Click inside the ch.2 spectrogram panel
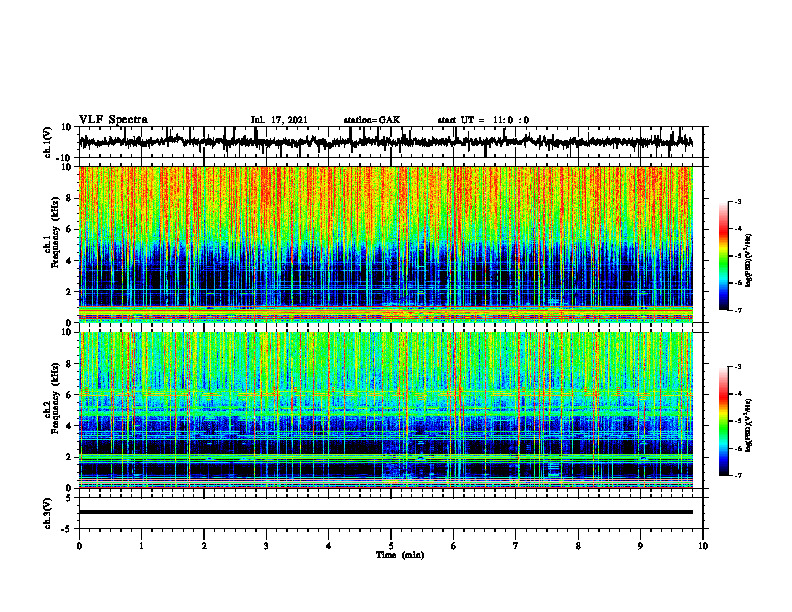Image resolution: width=792 pixels, height=612 pixels. (386, 410)
